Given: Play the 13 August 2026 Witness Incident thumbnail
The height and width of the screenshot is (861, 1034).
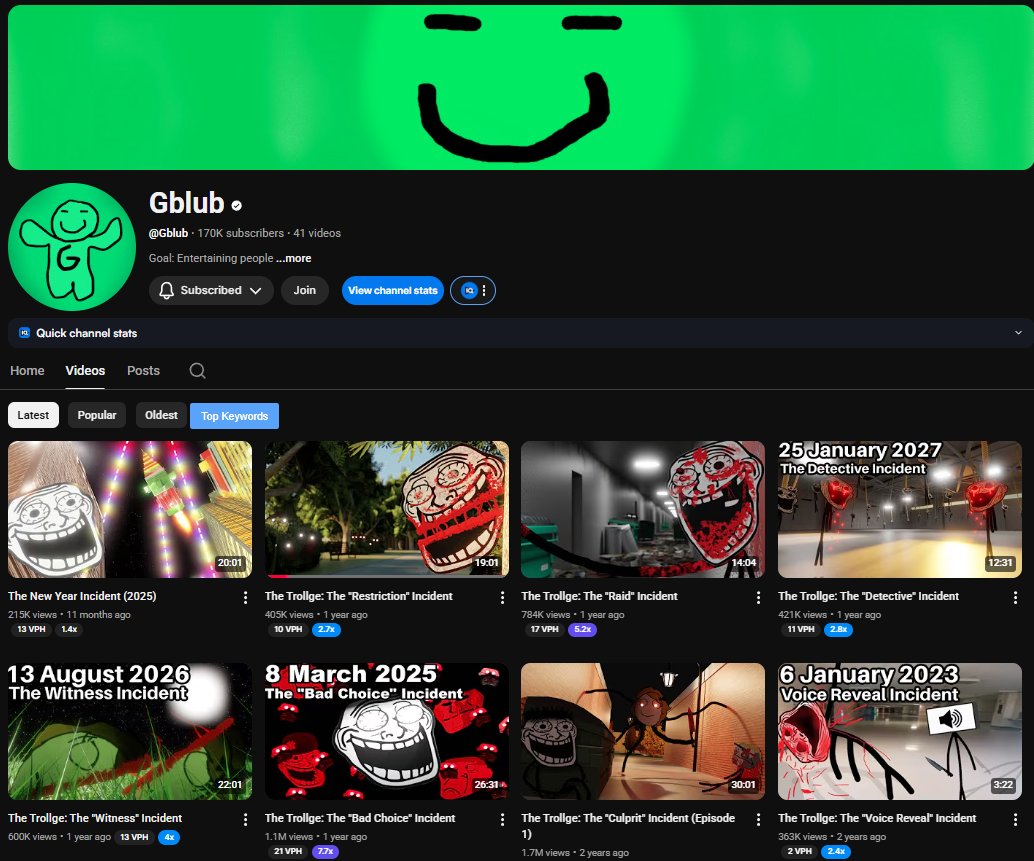Looking at the screenshot, I should click(x=130, y=732).
